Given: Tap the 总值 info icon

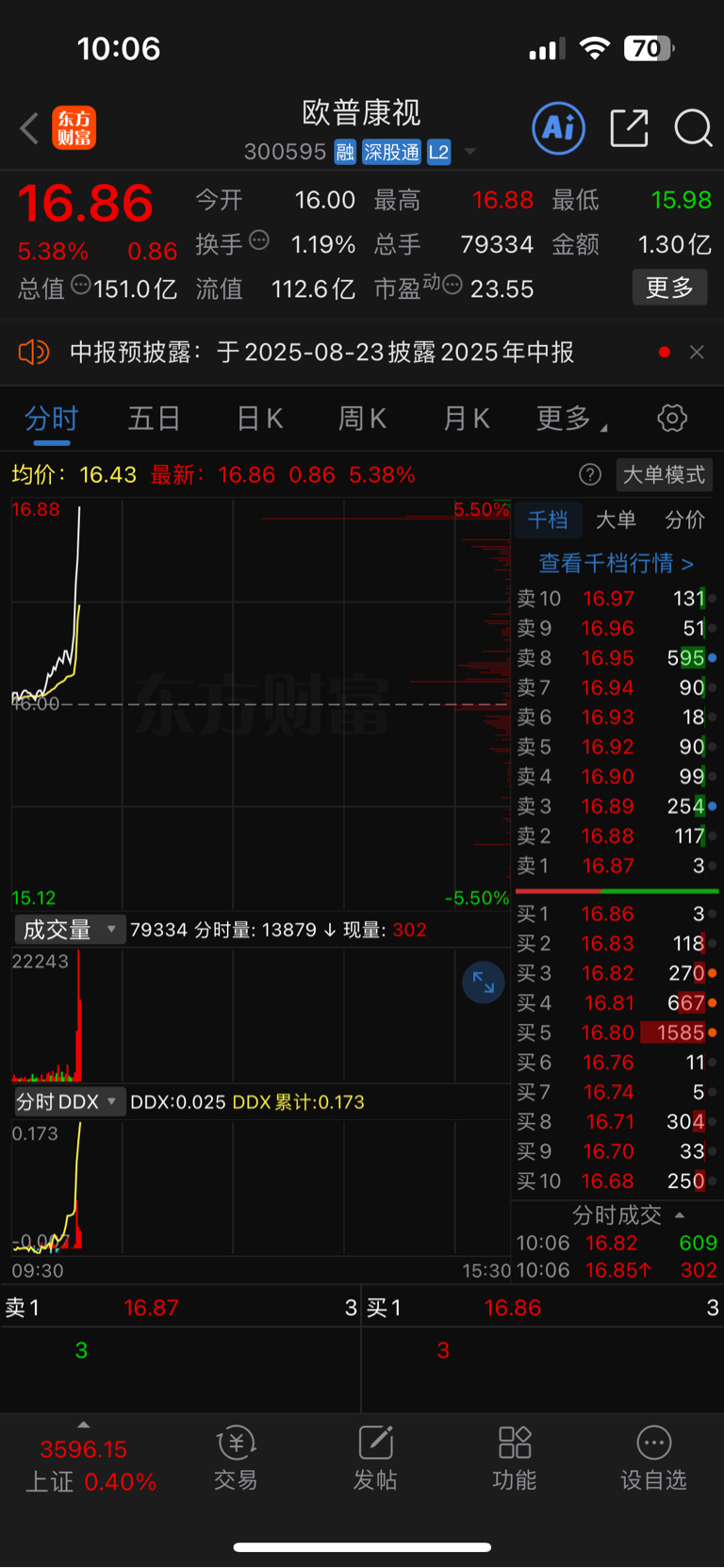Looking at the screenshot, I should pyautogui.click(x=81, y=284).
